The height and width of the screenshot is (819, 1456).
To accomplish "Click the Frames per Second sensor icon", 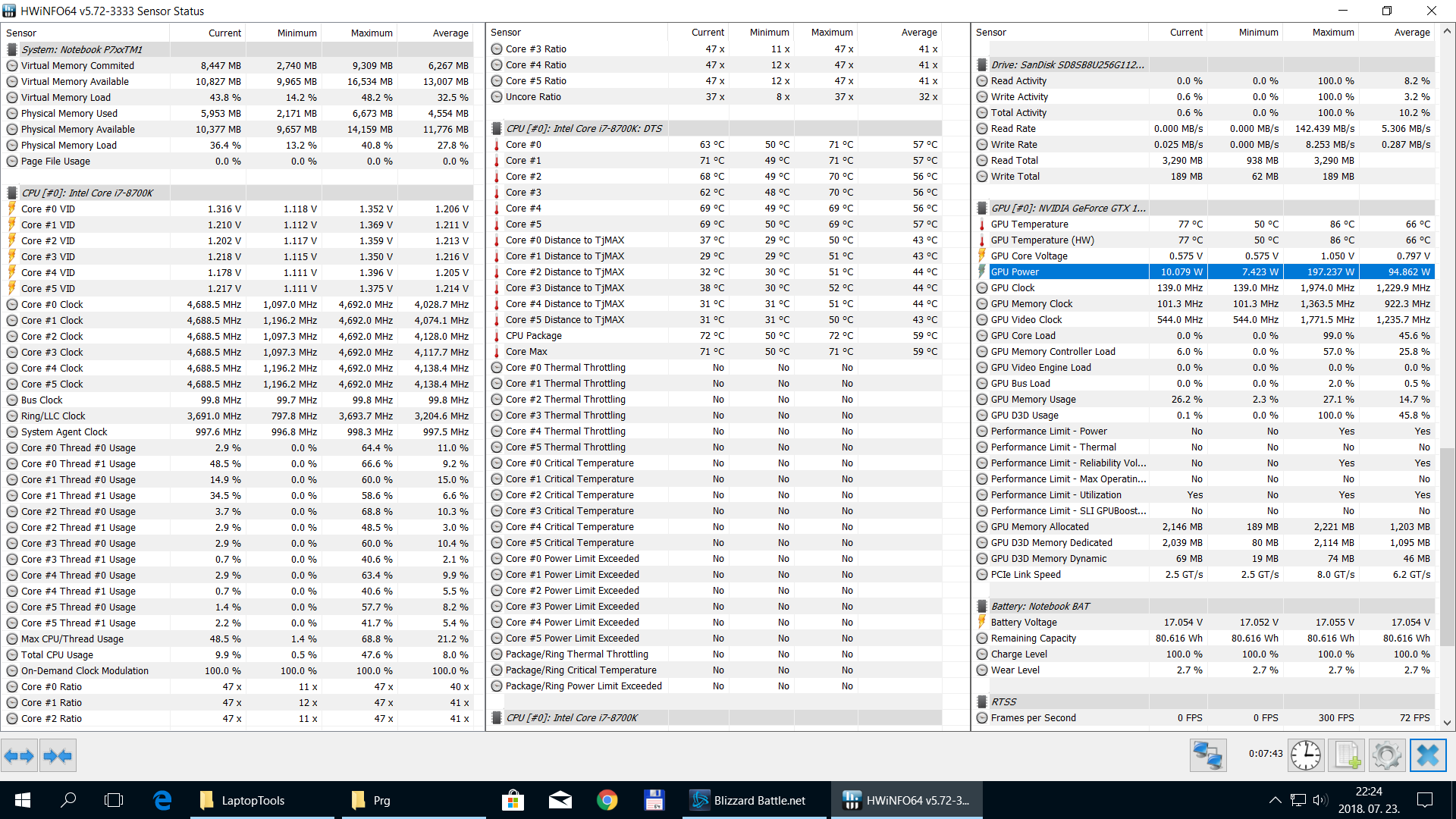I will coord(982,717).
